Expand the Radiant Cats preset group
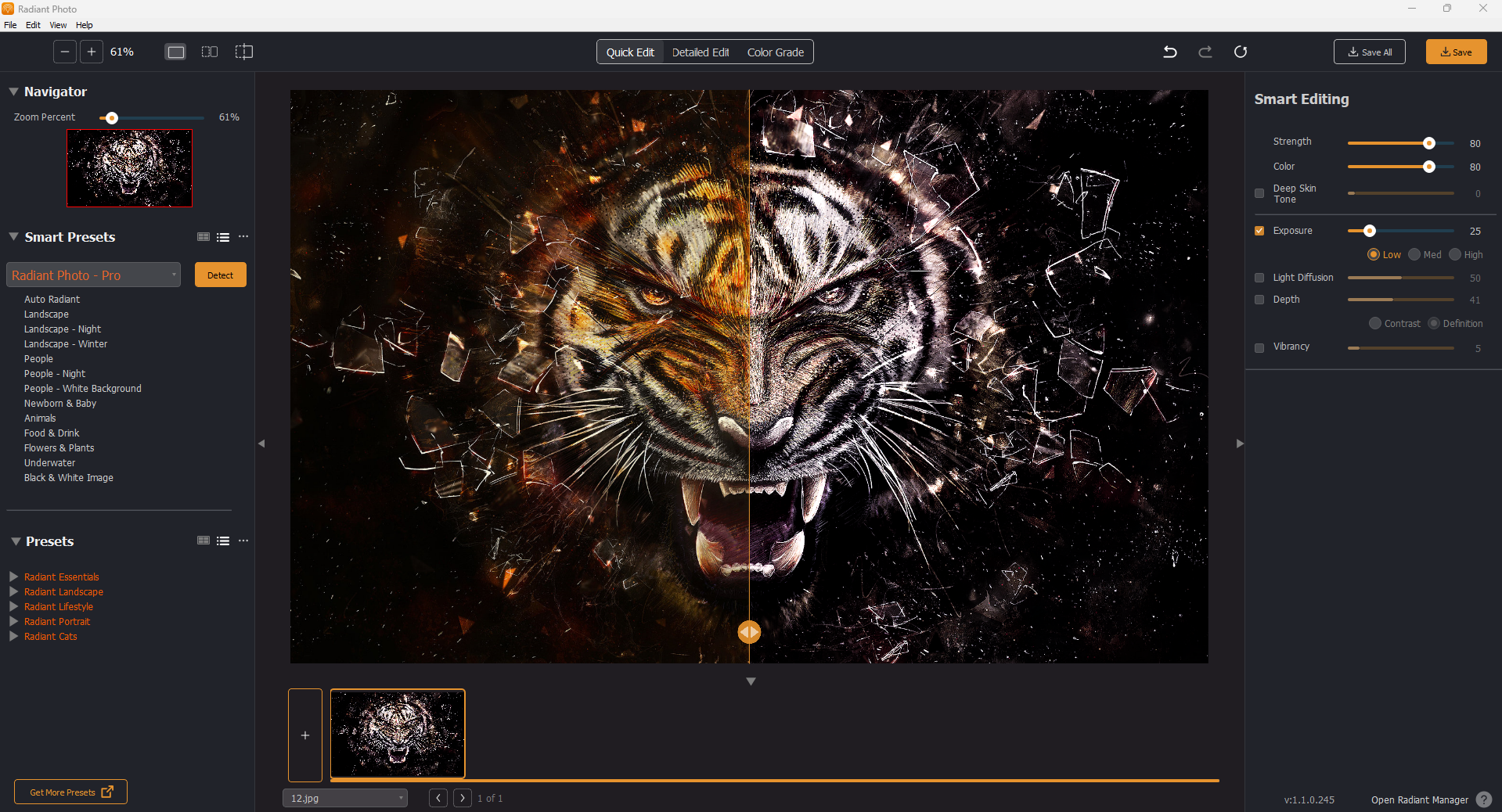 (x=13, y=636)
